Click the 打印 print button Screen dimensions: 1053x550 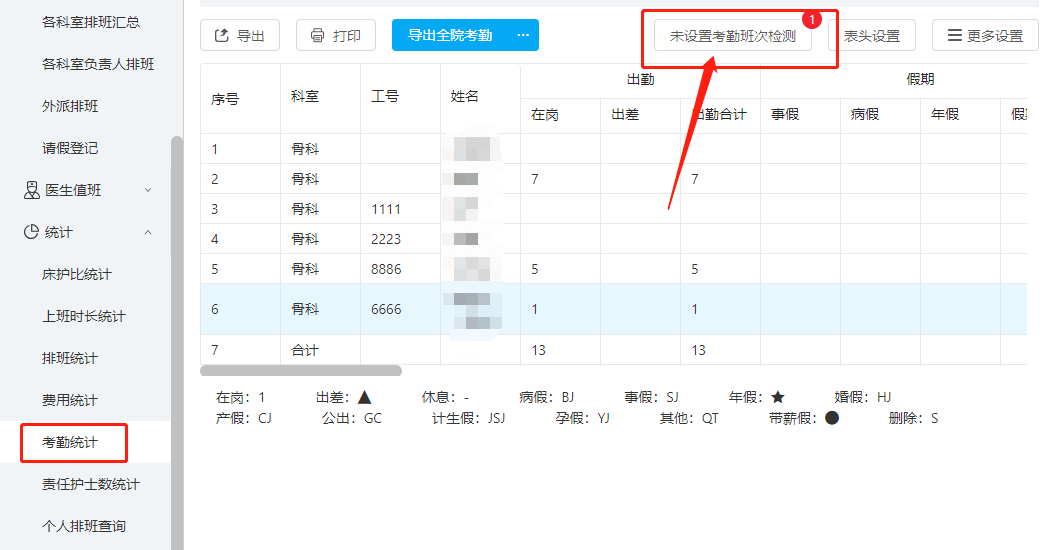(x=336, y=36)
